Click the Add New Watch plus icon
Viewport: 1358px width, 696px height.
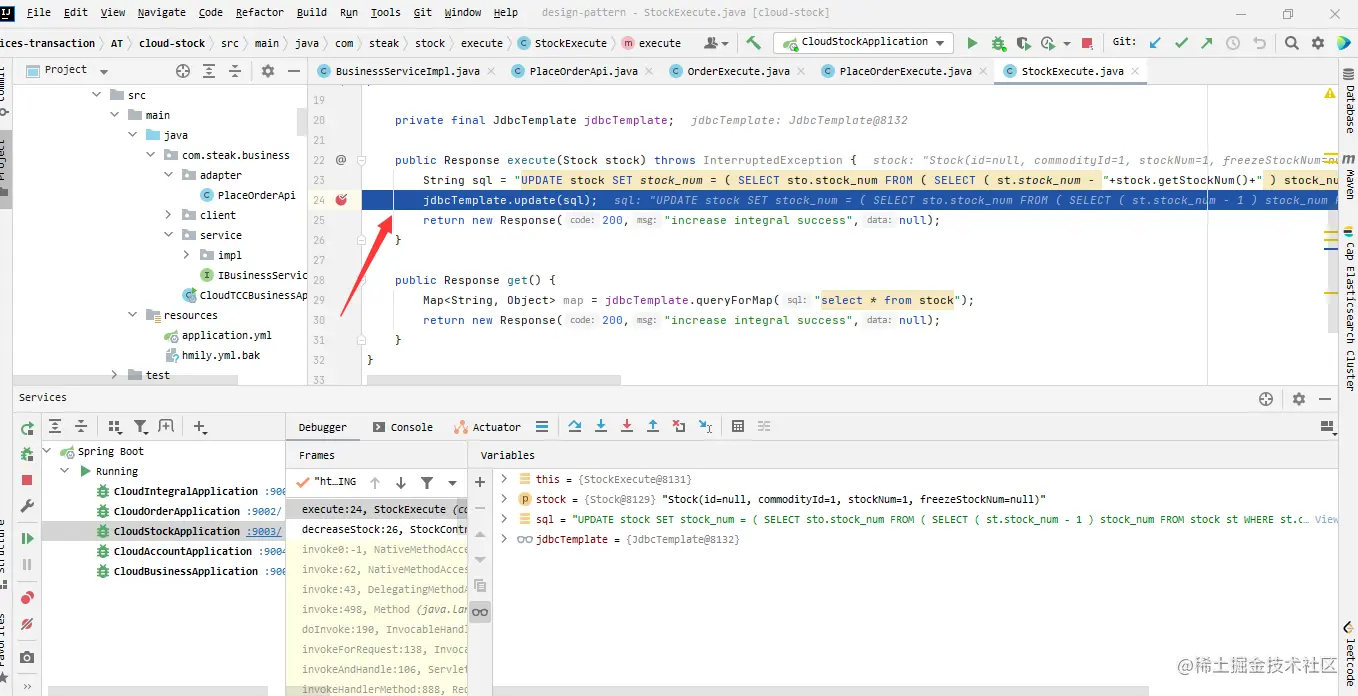(480, 482)
